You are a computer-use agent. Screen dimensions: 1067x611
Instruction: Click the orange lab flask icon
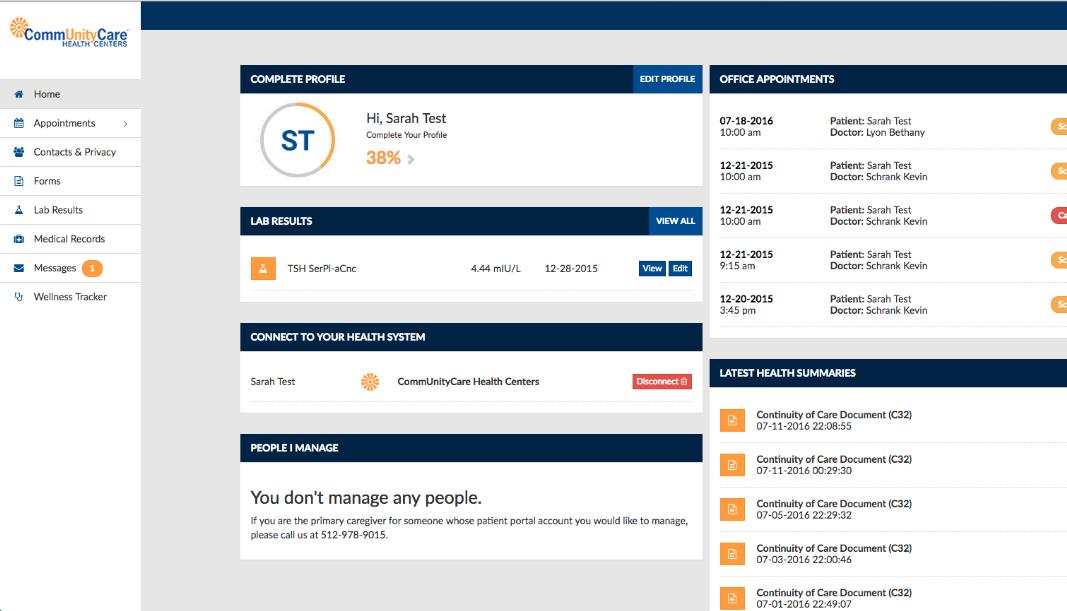263,268
